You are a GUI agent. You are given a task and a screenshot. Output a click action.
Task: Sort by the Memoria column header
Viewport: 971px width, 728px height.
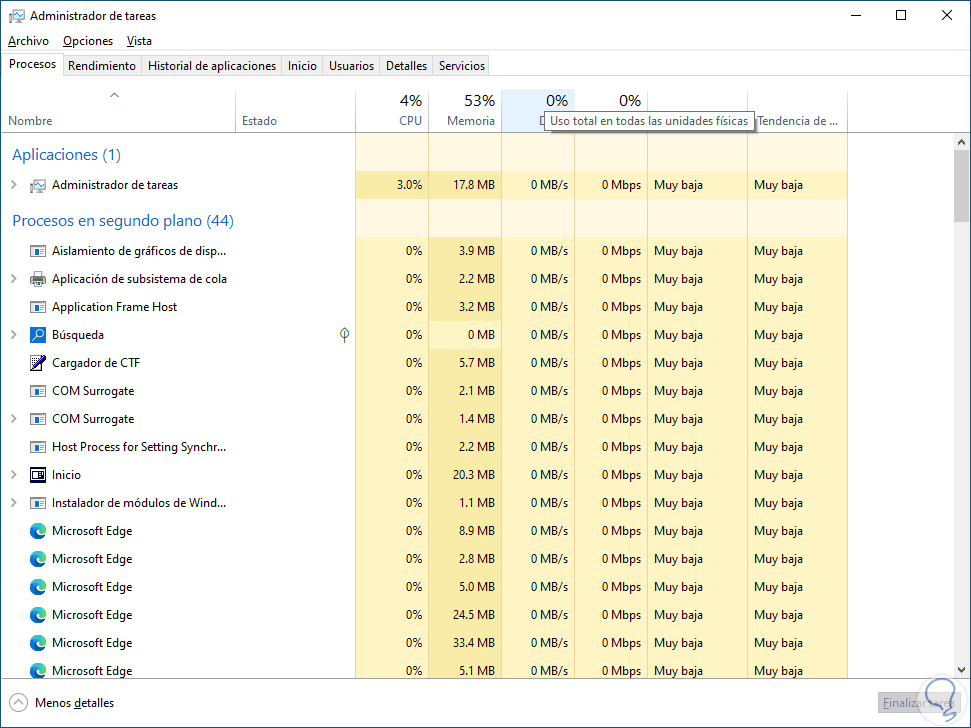[x=465, y=111]
